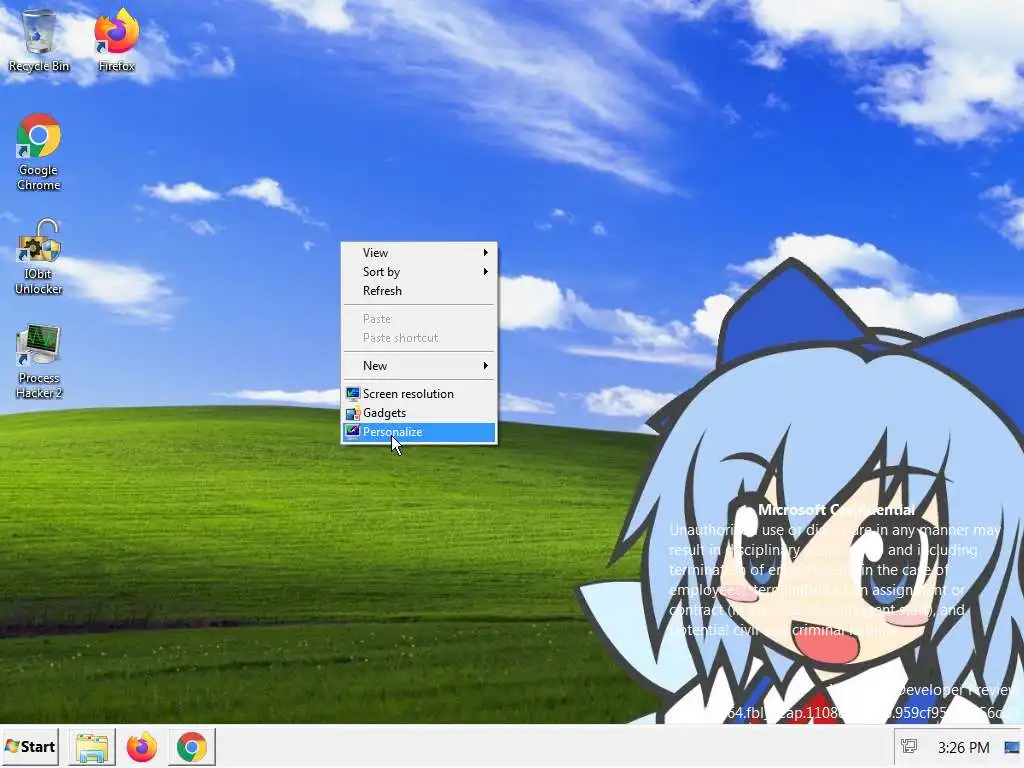The width and height of the screenshot is (1024, 768).
Task: Click the 3:26 PM system clock
Action: point(963,747)
